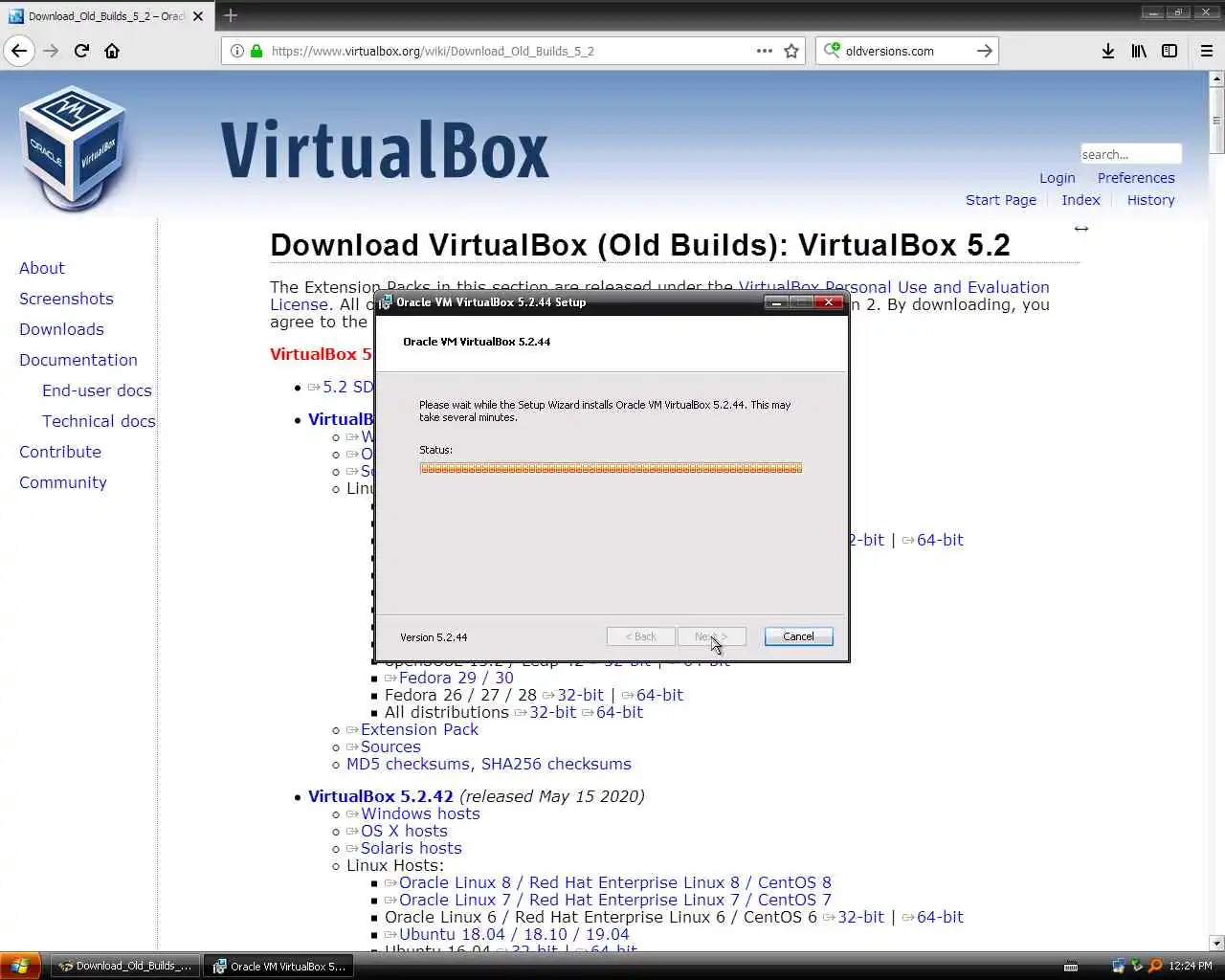1225x980 pixels.
Task: Open Community in the sidebar
Action: click(63, 482)
